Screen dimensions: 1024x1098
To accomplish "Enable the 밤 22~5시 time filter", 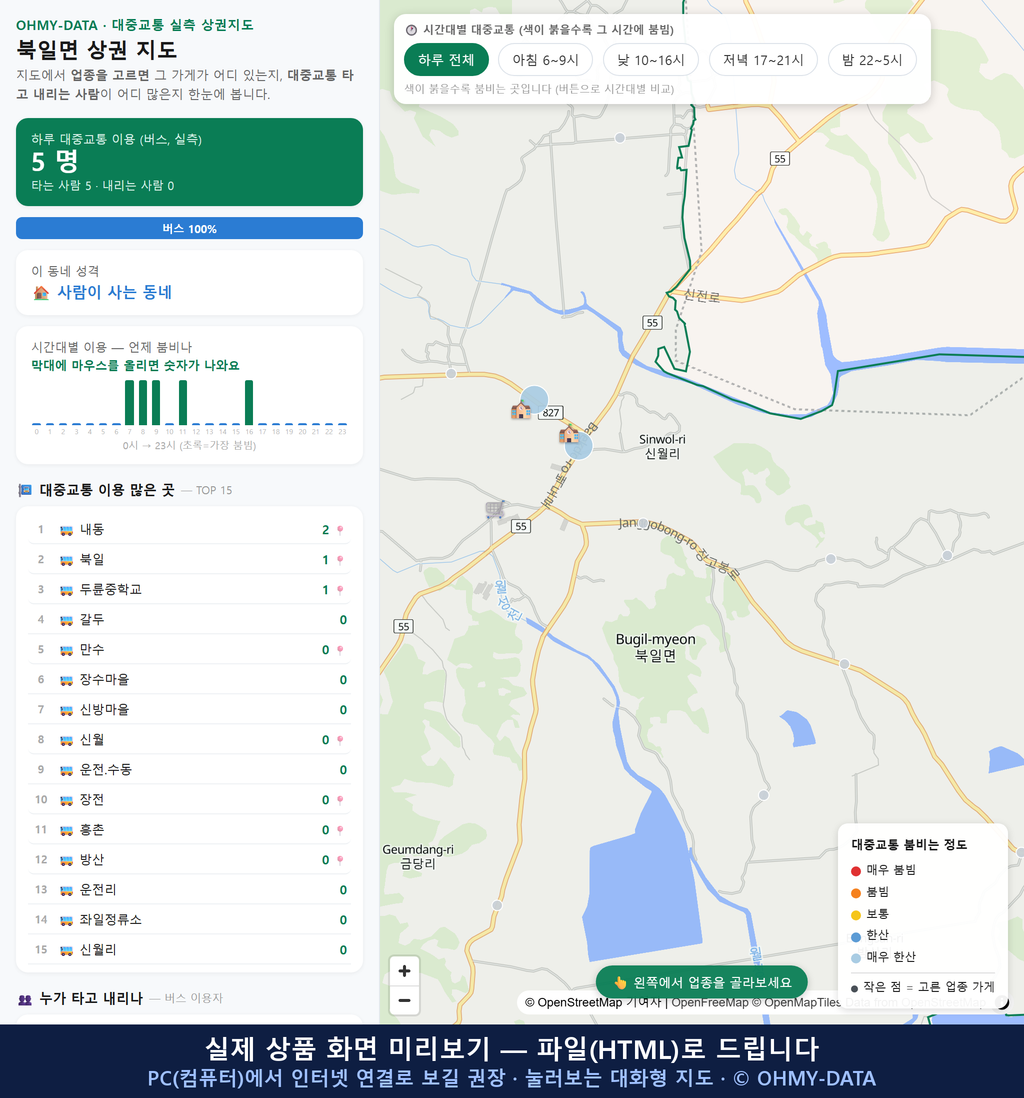I will 872,60.
